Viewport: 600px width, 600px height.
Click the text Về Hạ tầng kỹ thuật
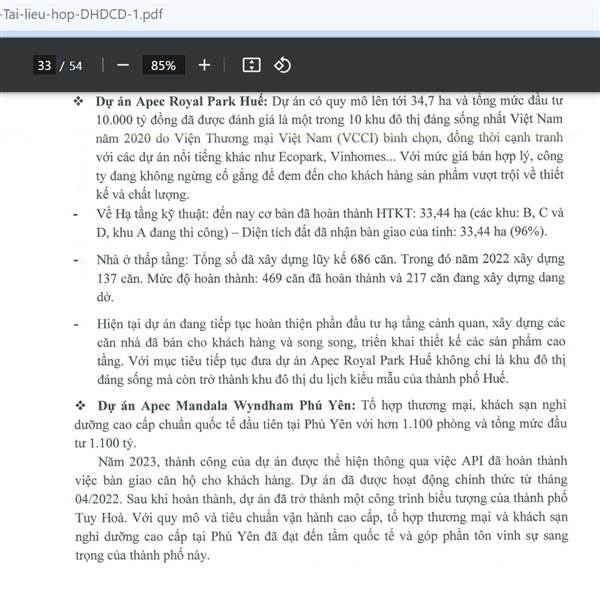point(152,214)
